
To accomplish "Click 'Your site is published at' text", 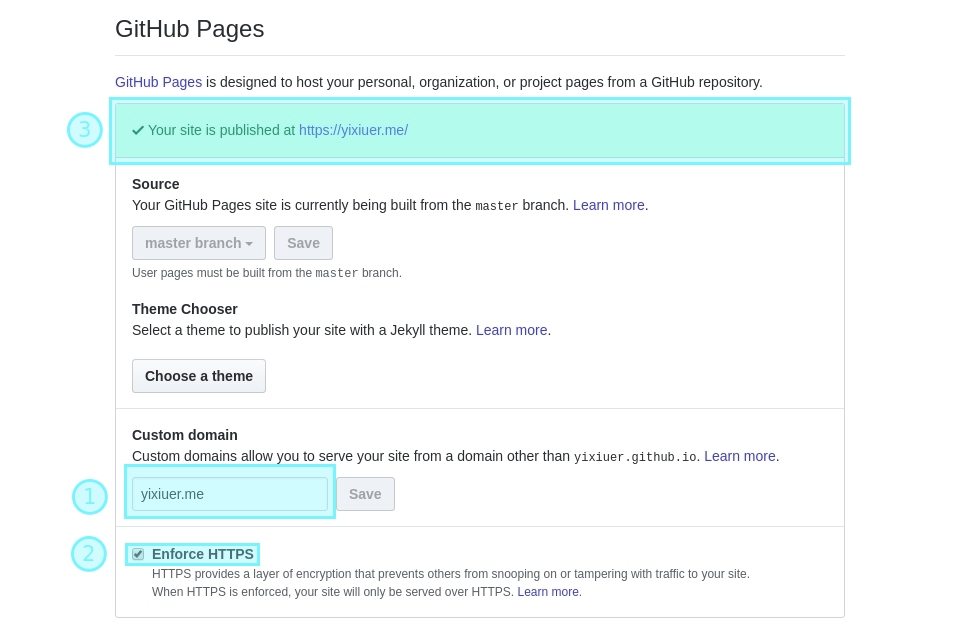I will (222, 130).
